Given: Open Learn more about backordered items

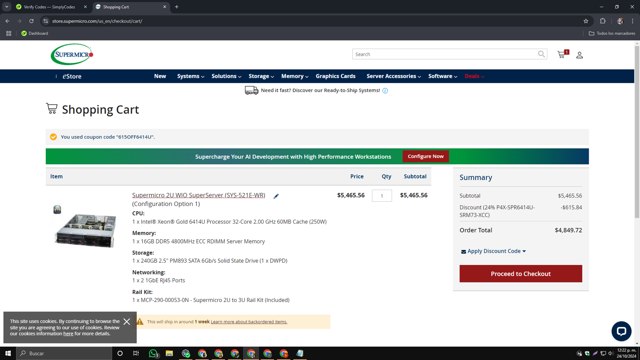Looking at the screenshot, I should 249,322.
